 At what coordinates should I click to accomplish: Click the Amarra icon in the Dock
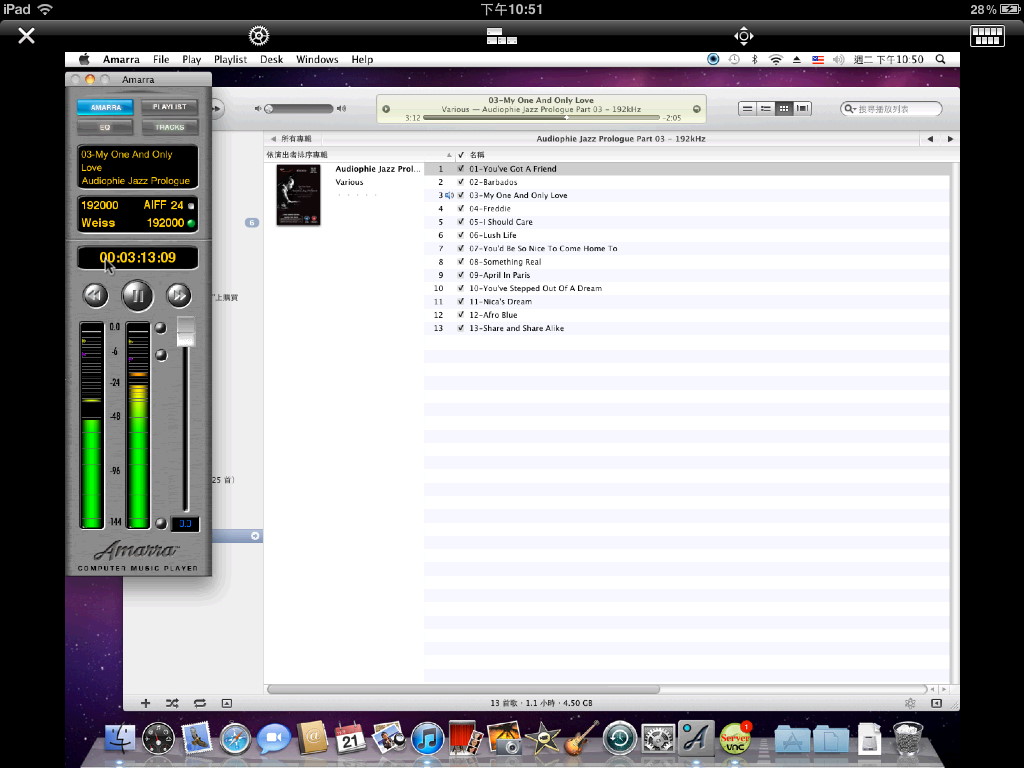coord(696,738)
